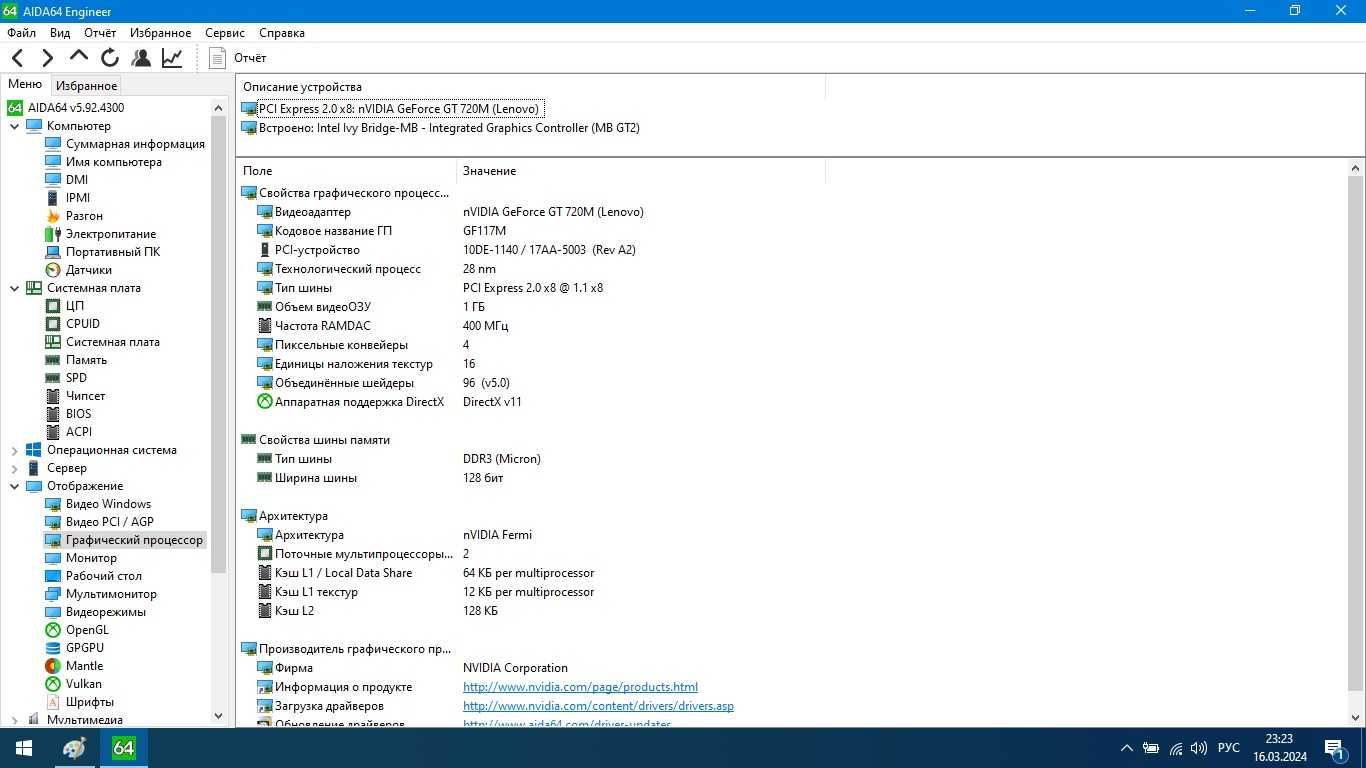Viewport: 1366px width, 768px height.
Task: Expand the Сервер tree node
Action: (x=15, y=468)
